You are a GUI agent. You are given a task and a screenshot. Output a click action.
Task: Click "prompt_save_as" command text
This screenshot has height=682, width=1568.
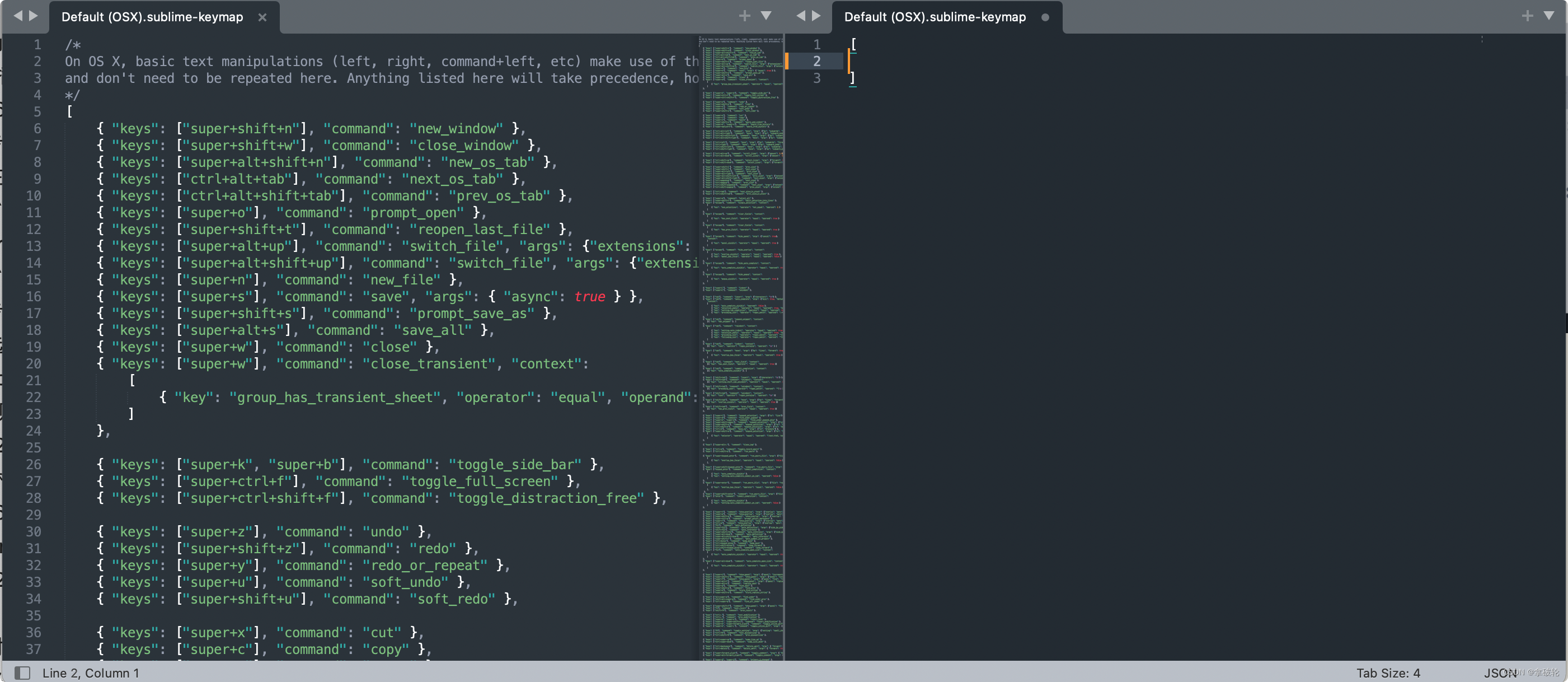click(472, 313)
